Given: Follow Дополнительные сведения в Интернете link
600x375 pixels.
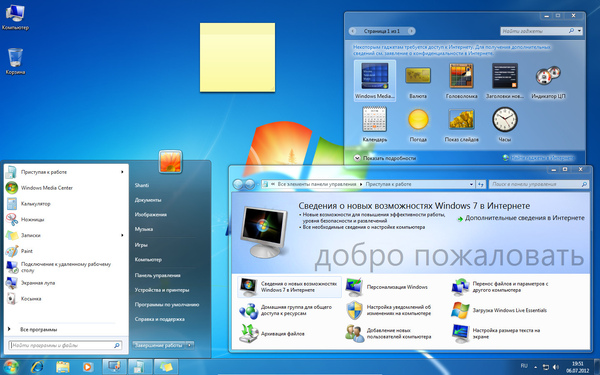Looking at the screenshot, I should (525, 218).
